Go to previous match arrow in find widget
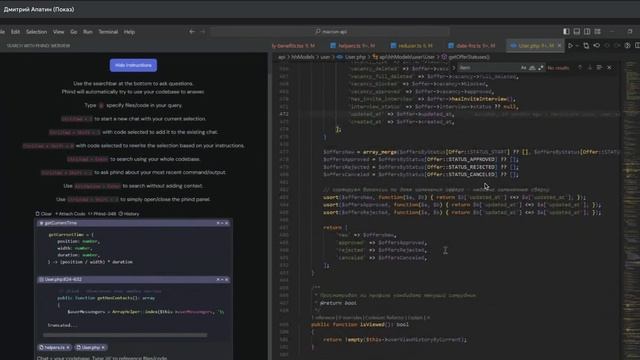This screenshot has width=640, height=360. pyautogui.click(x=580, y=67)
